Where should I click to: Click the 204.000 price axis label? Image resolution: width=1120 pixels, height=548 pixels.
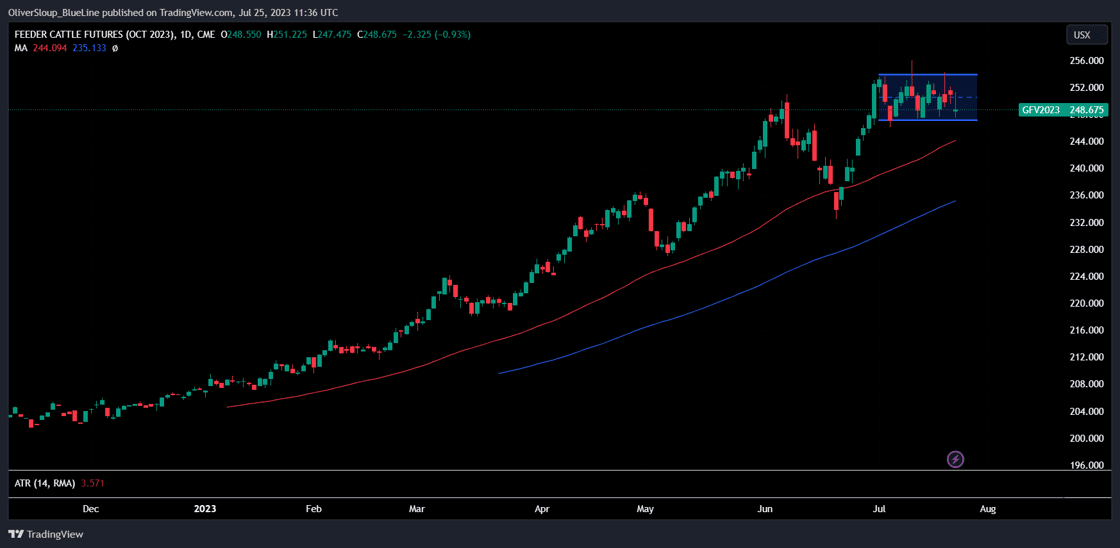tap(1088, 412)
